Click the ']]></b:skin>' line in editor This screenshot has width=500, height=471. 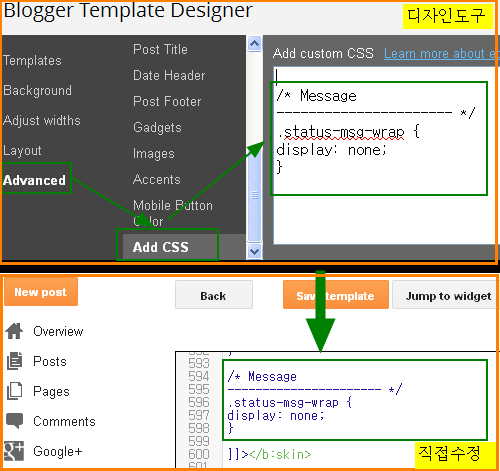pos(269,454)
